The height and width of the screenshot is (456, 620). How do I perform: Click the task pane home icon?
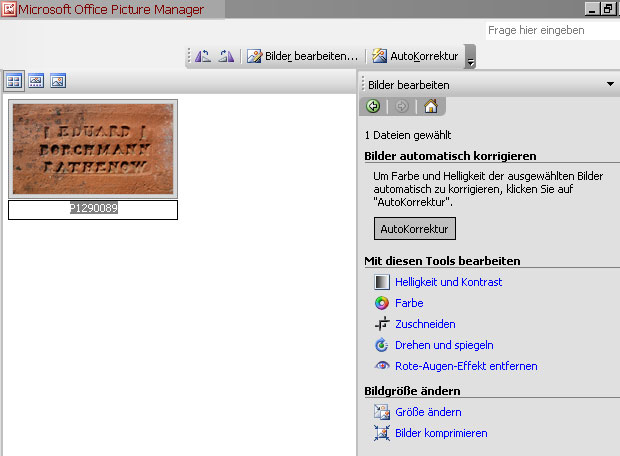tap(430, 106)
